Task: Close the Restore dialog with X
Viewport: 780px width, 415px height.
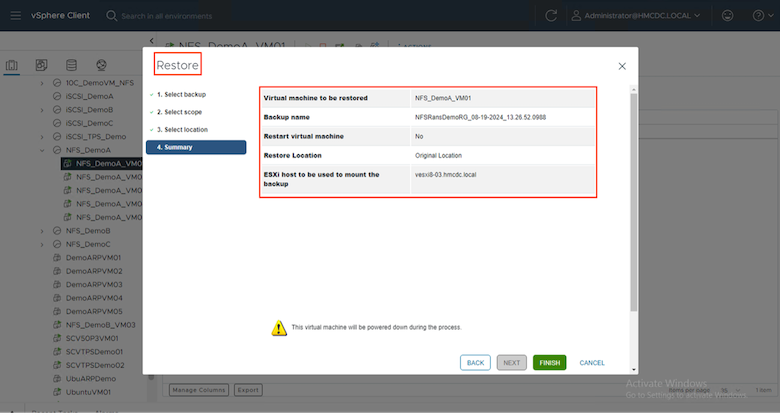Action: [x=622, y=66]
